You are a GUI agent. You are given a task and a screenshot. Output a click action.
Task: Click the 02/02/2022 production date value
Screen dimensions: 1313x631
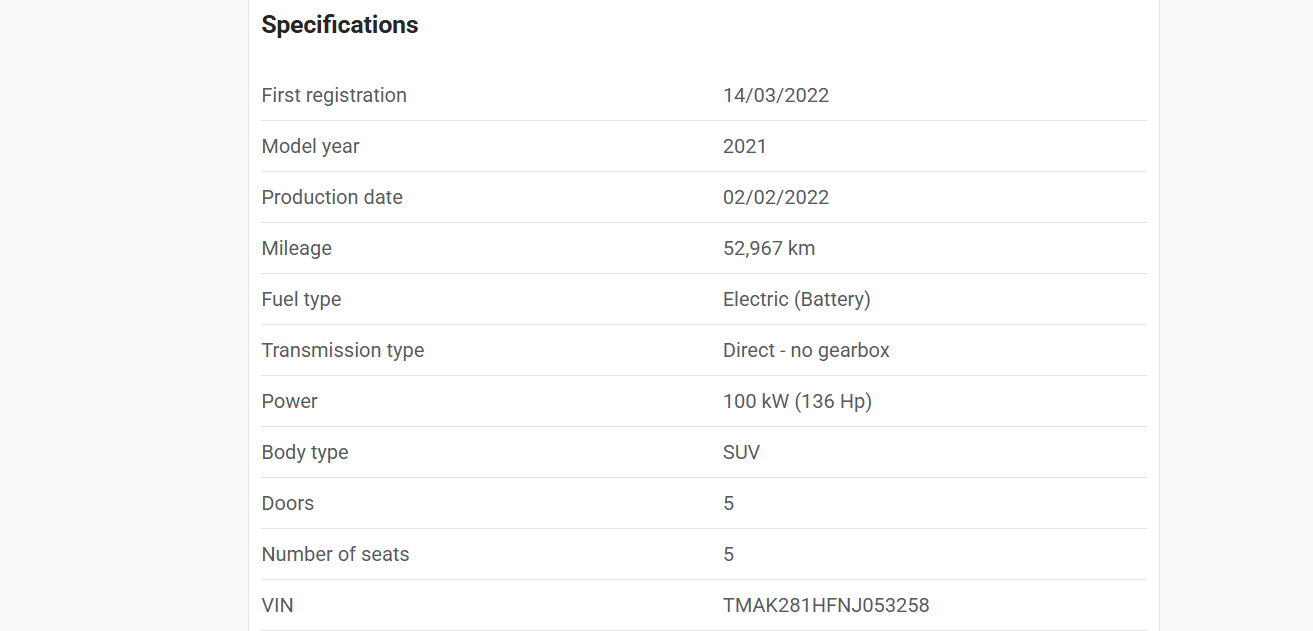[x=776, y=198]
